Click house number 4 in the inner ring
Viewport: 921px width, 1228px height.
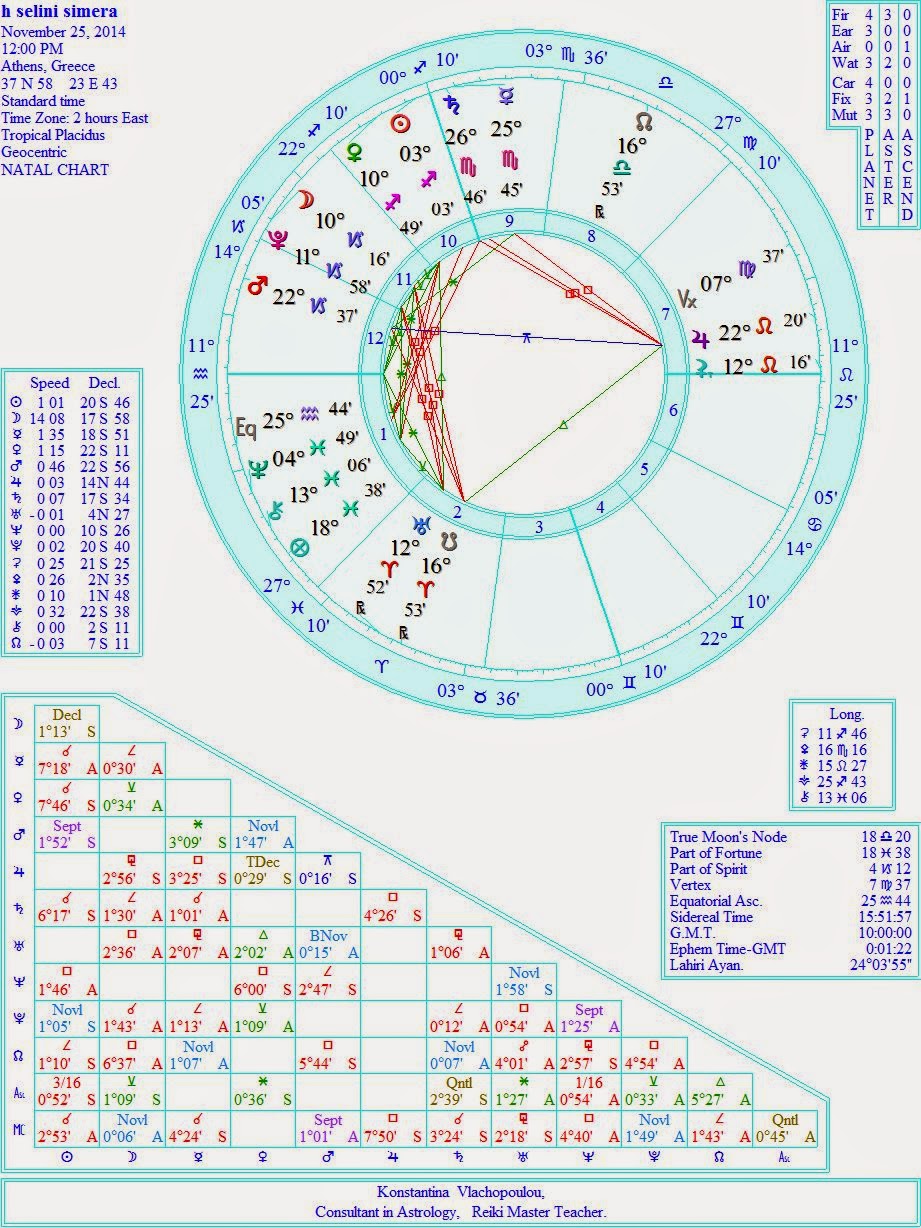pos(601,507)
